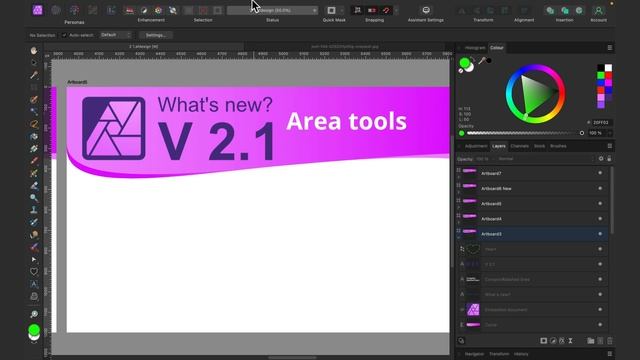The height and width of the screenshot is (360, 640).
Task: Switch to the Export persona
Action: tap(111, 10)
